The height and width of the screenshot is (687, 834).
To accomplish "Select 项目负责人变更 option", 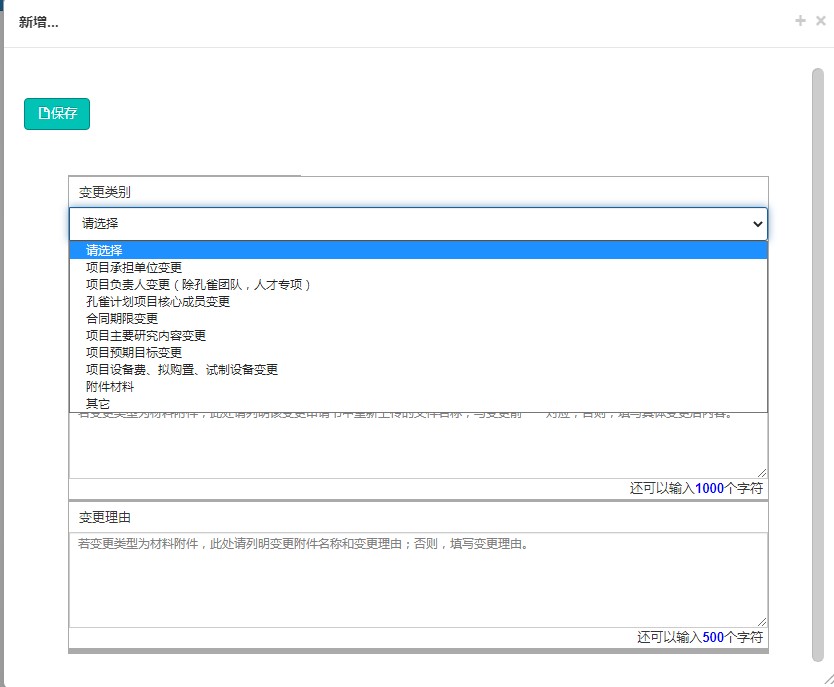I will click(x=199, y=284).
